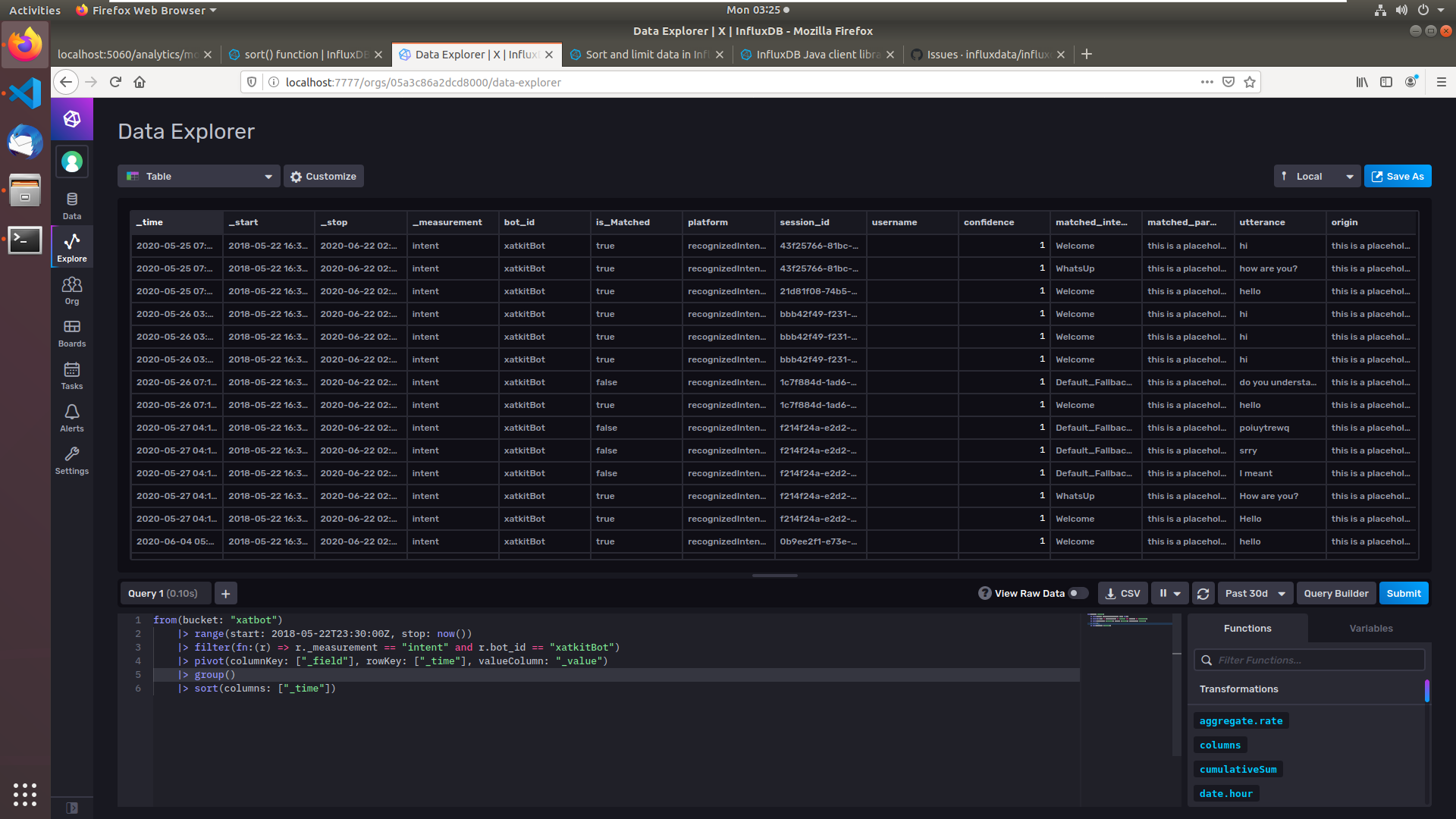
Task: Insert the columns function
Action: click(x=1220, y=745)
